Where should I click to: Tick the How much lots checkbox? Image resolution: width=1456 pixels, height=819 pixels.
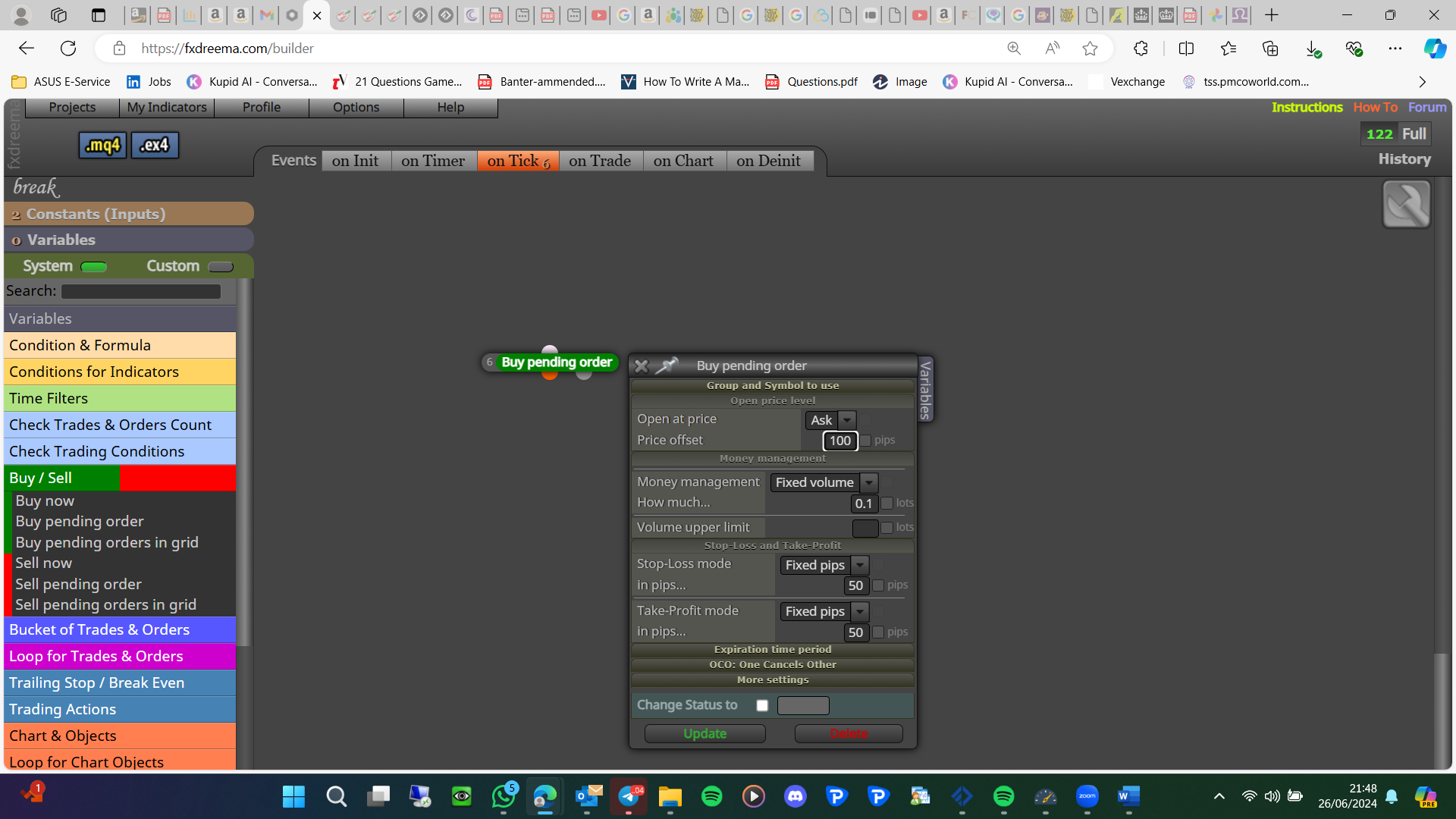[886, 503]
